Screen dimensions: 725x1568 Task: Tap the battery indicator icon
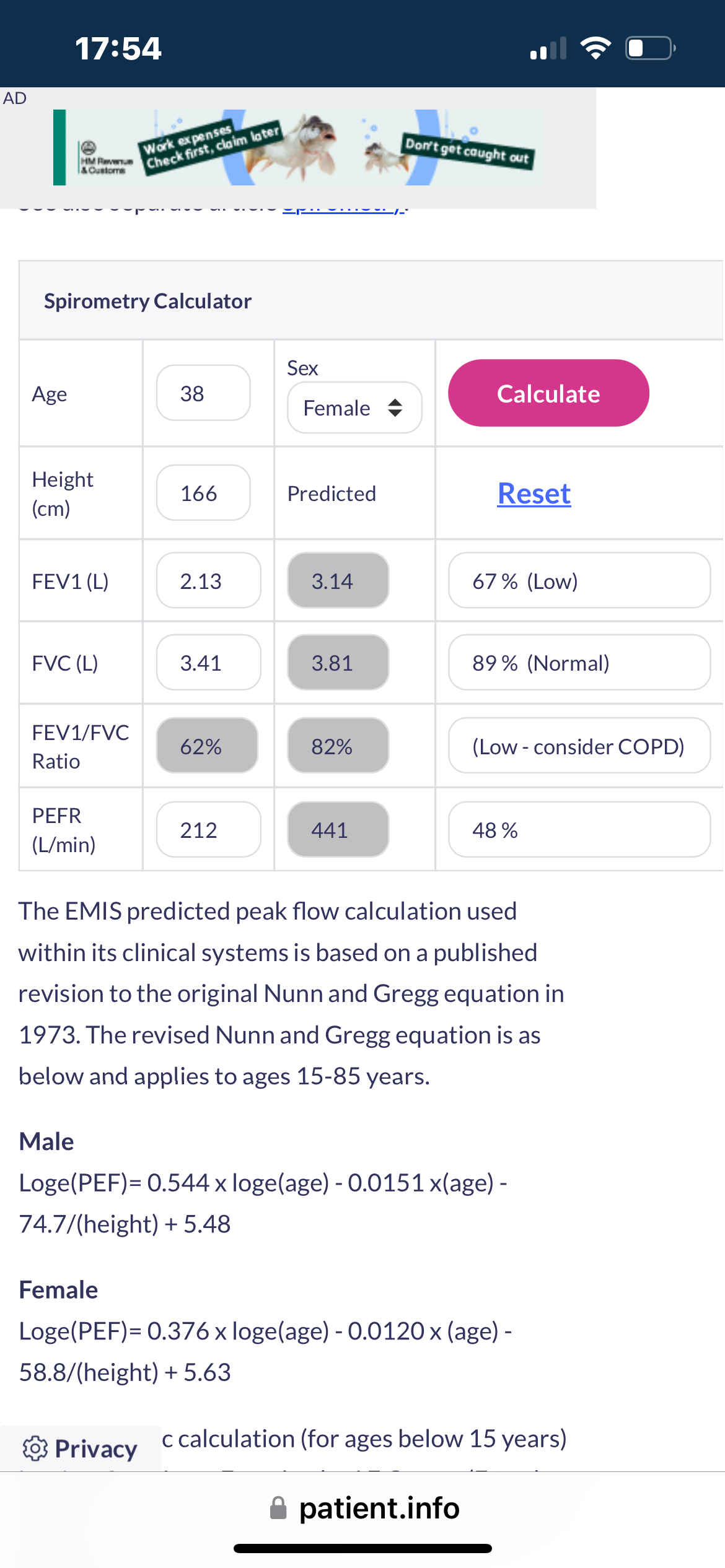click(x=650, y=48)
